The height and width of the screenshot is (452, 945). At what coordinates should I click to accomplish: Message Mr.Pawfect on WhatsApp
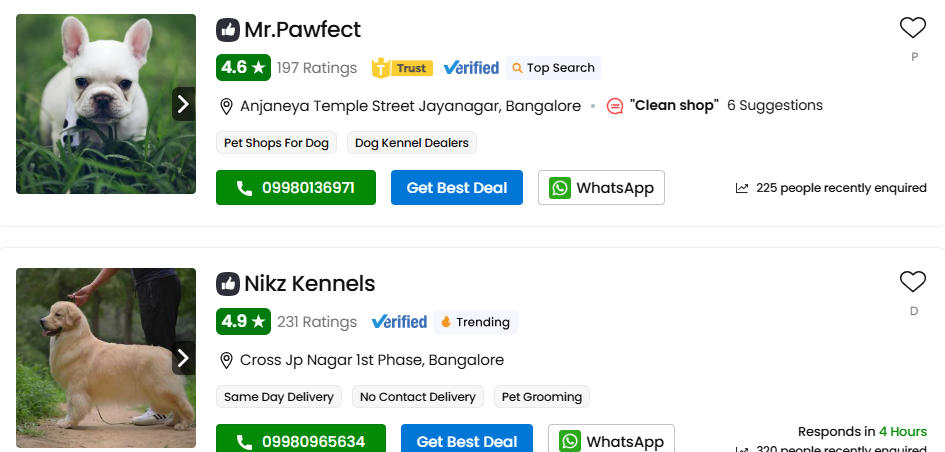click(601, 187)
